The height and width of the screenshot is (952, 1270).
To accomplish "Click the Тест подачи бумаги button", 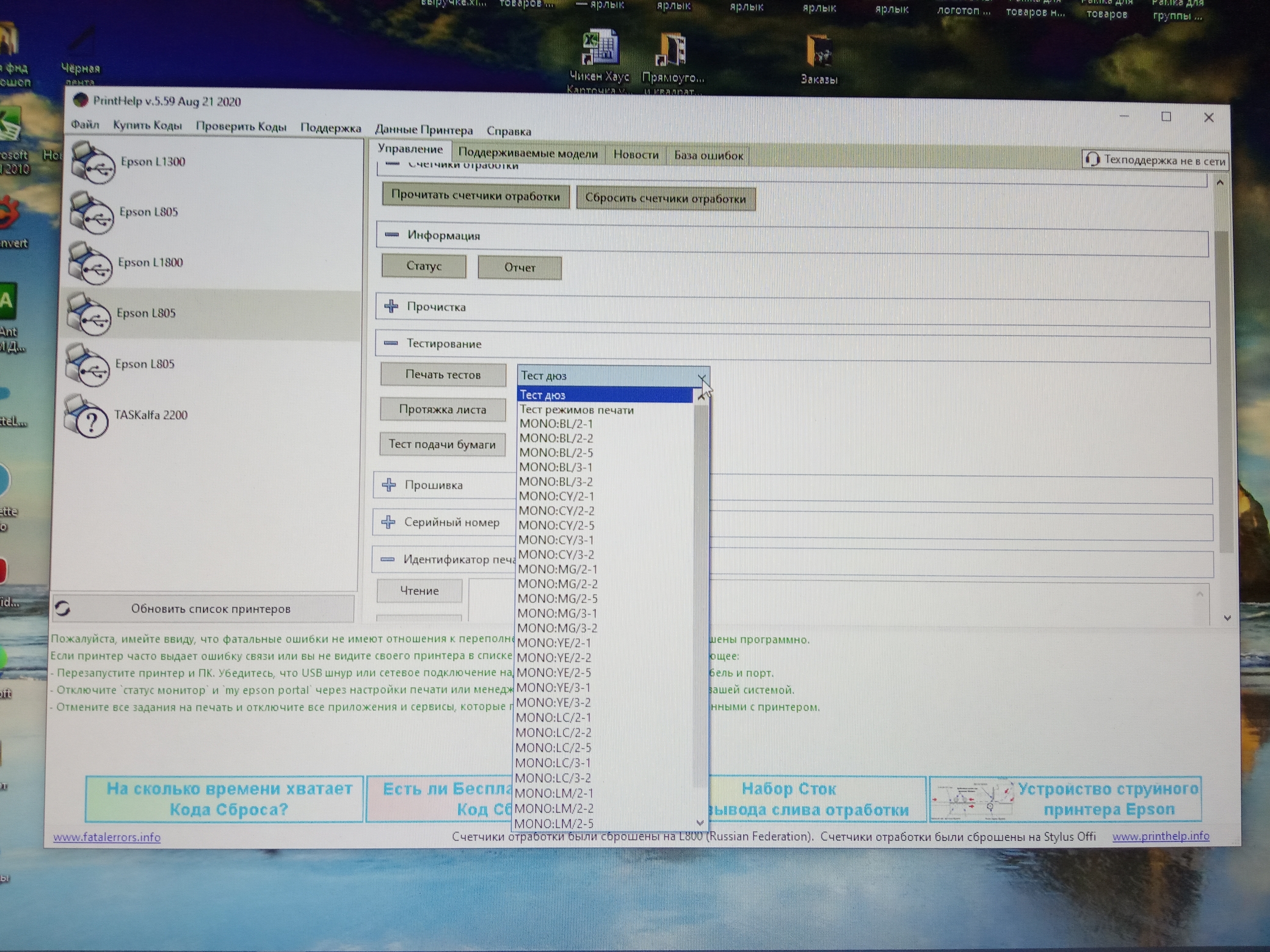I will pos(442,444).
